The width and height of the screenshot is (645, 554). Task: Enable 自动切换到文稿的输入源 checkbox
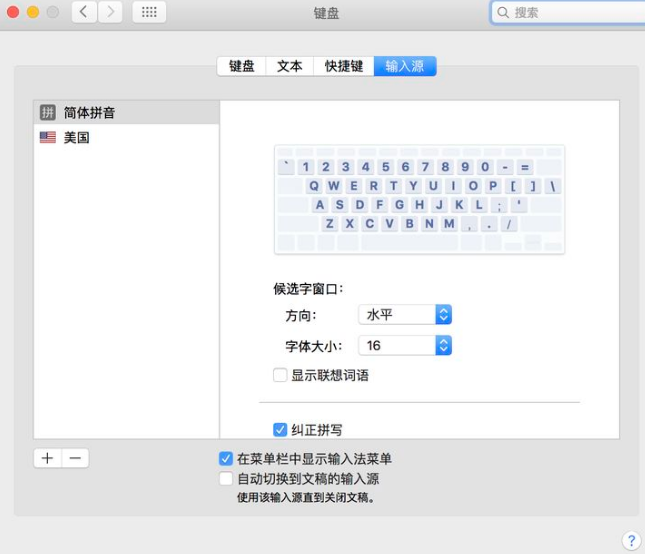coord(226,479)
